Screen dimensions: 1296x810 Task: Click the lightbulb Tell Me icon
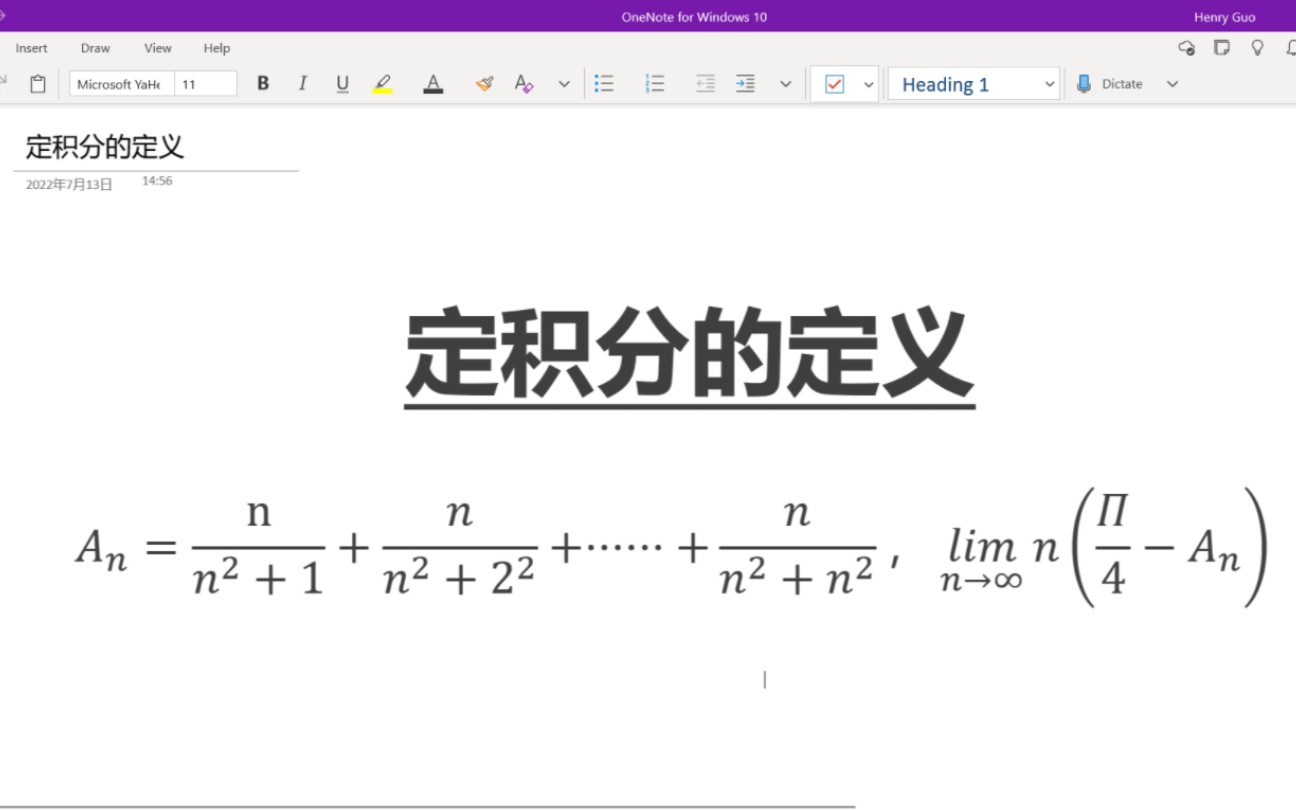(x=1258, y=48)
